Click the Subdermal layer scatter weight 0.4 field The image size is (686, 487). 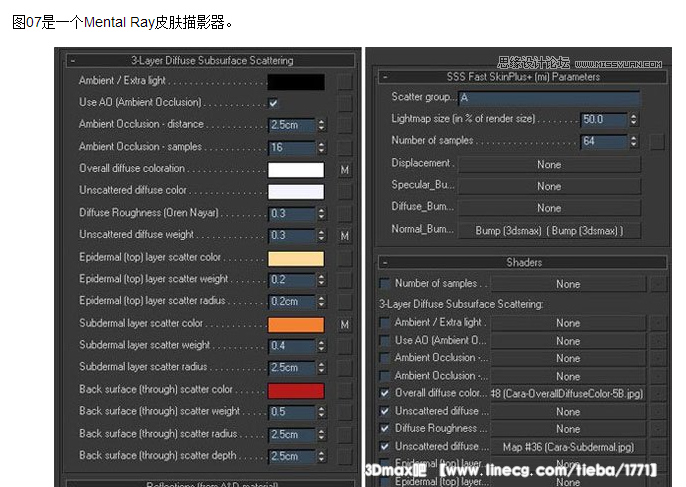pos(292,346)
